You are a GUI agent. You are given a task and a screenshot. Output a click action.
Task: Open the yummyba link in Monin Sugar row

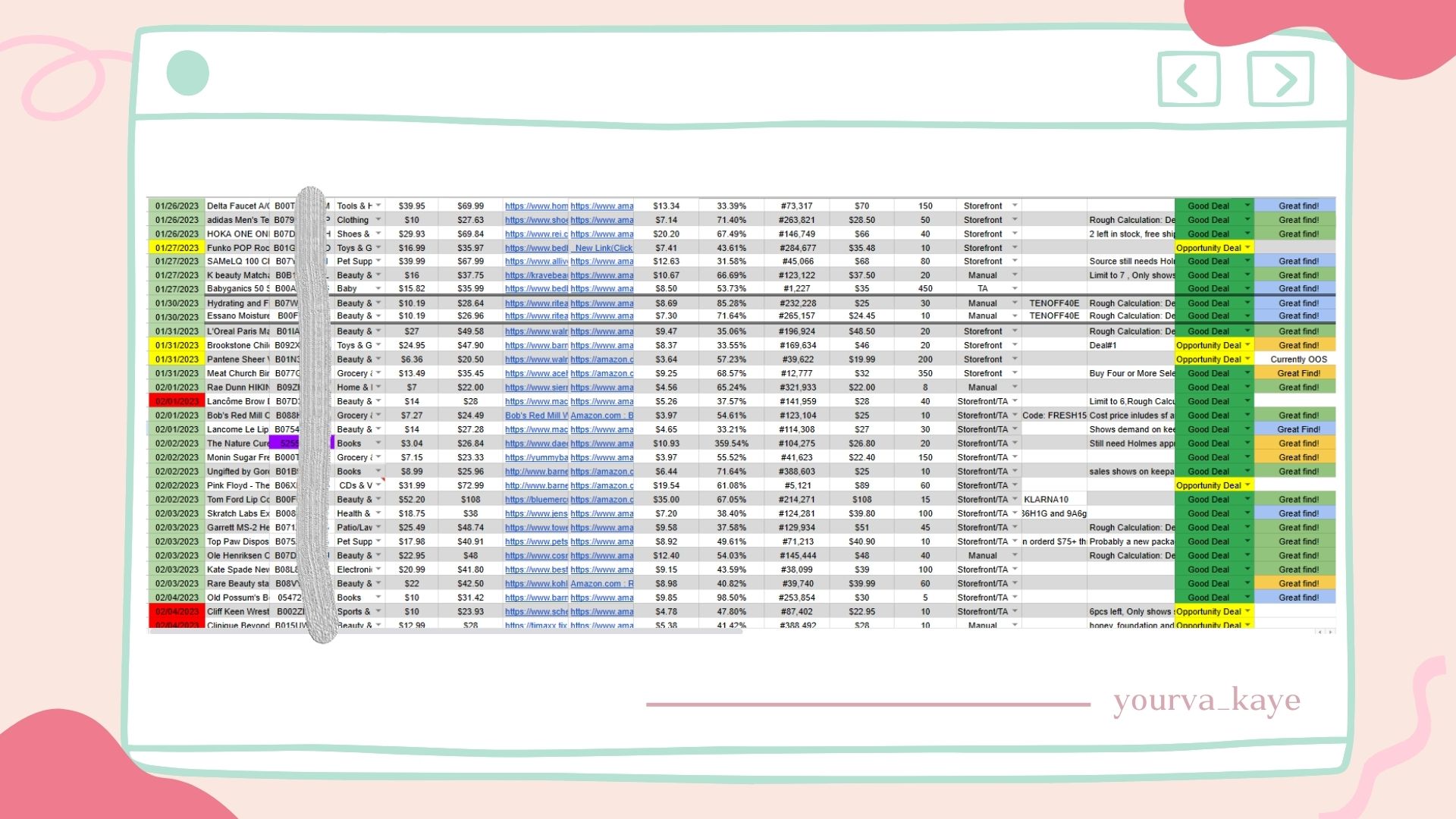[537, 457]
